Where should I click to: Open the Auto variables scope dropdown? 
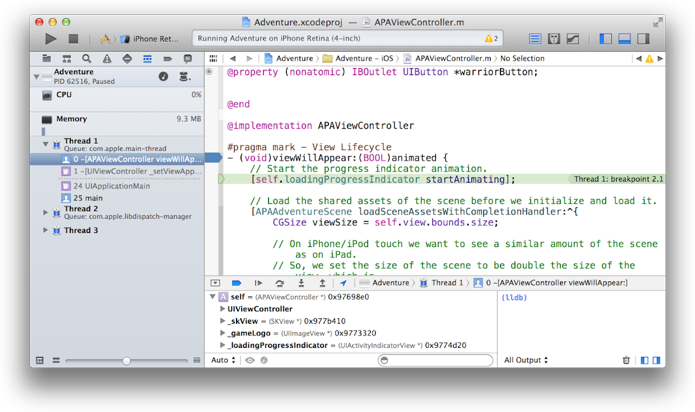(x=223, y=360)
